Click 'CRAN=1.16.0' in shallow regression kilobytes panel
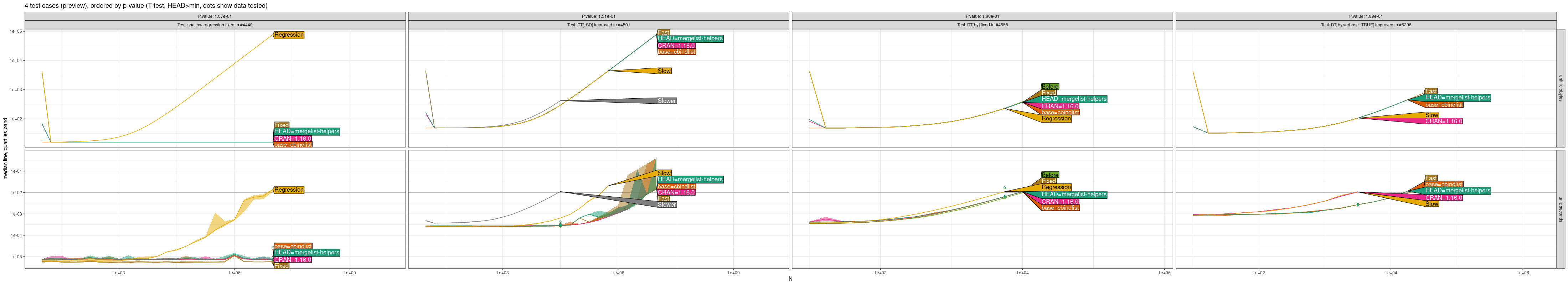The width and height of the screenshot is (1568, 285). [x=293, y=138]
